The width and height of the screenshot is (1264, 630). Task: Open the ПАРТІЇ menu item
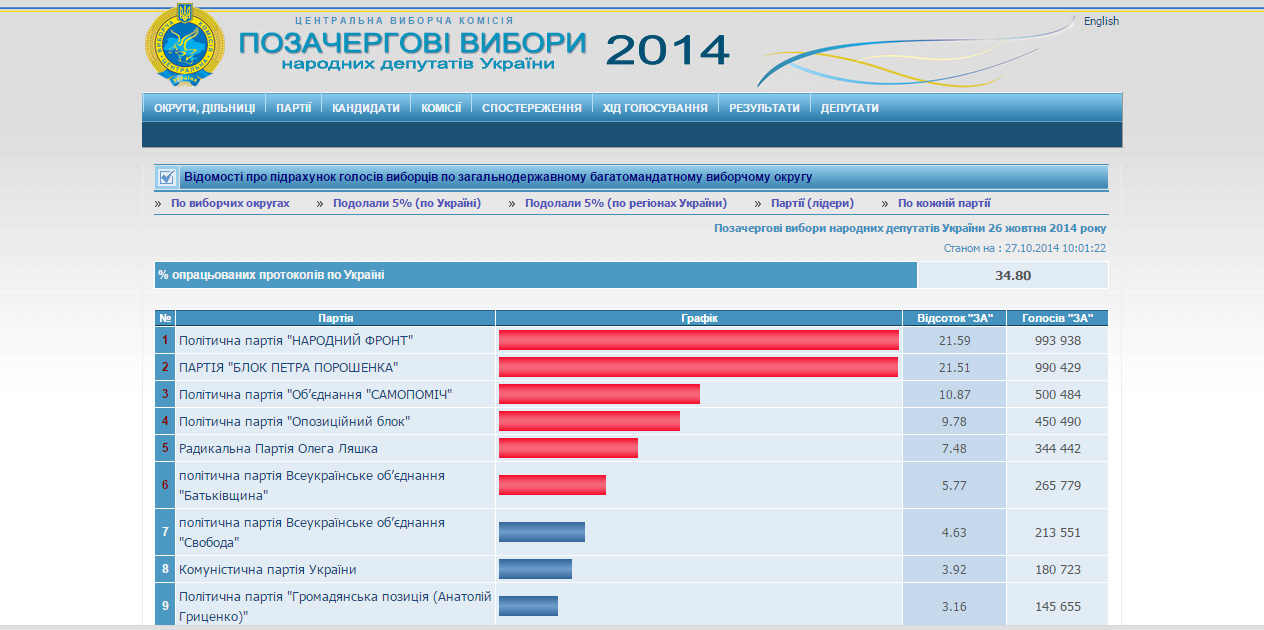coord(294,108)
